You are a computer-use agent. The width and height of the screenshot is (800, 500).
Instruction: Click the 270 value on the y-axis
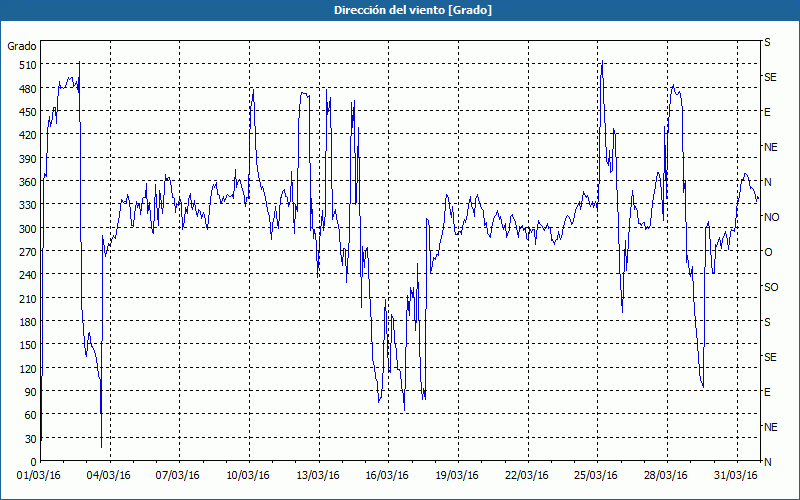(28, 252)
